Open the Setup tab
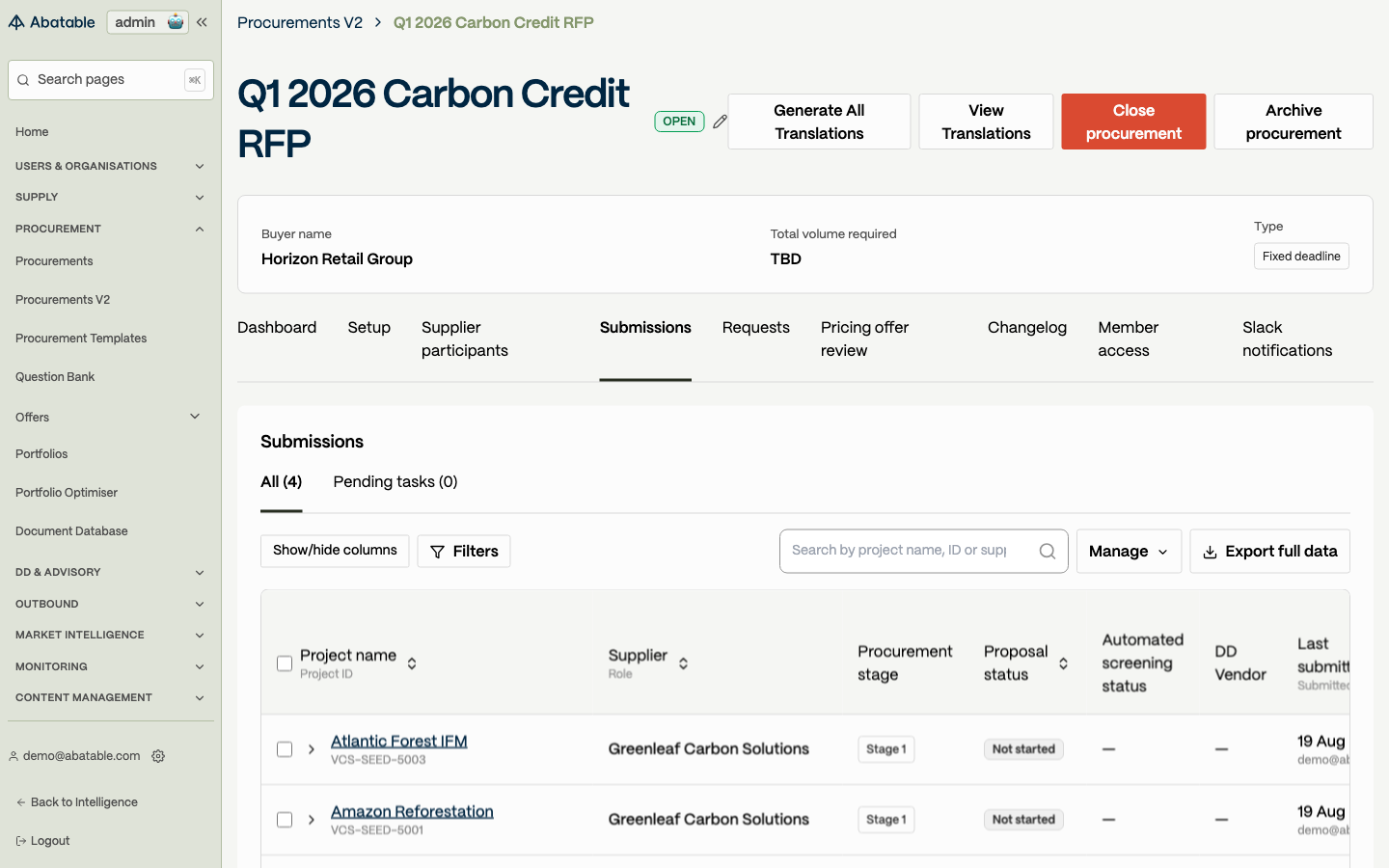 368,328
